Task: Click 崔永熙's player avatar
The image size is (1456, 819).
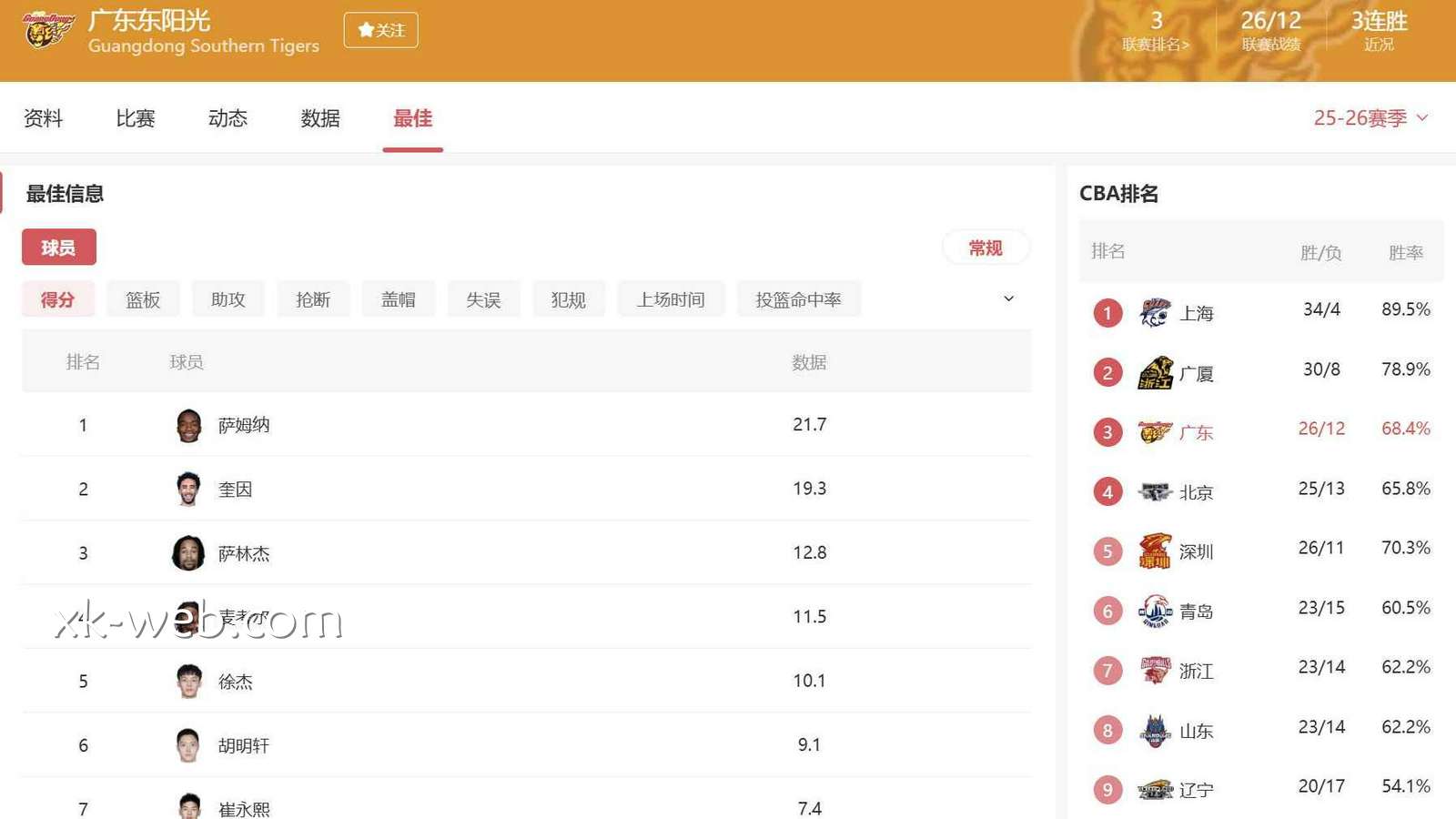Action: [188, 806]
